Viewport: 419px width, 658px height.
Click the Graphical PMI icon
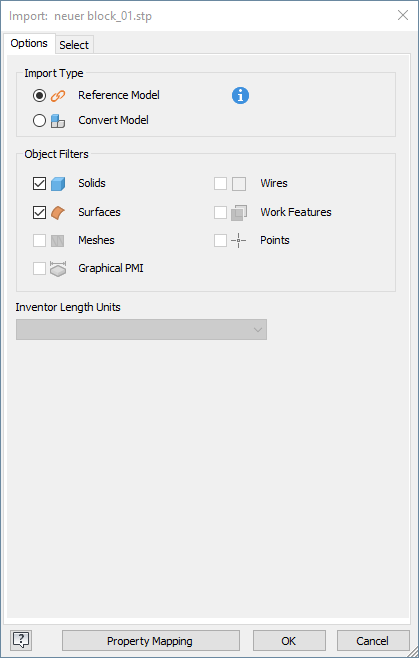58,269
